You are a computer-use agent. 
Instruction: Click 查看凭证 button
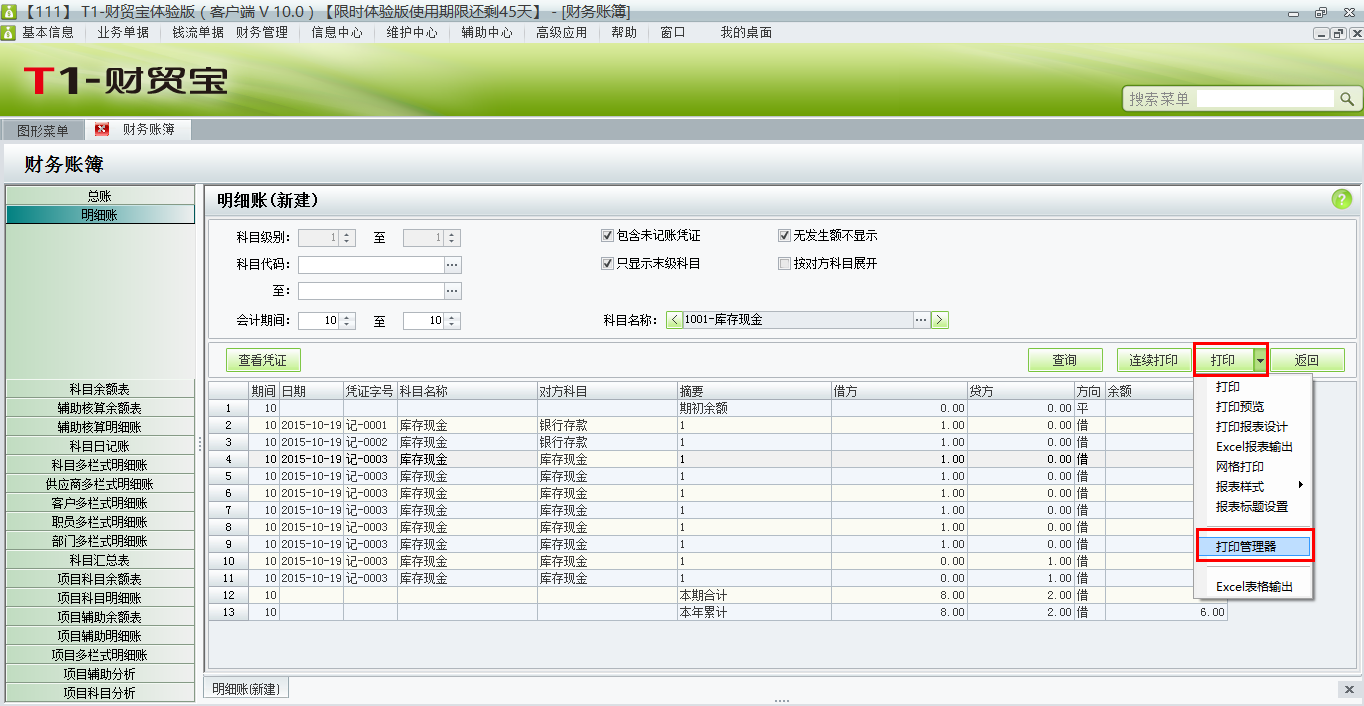(263, 360)
